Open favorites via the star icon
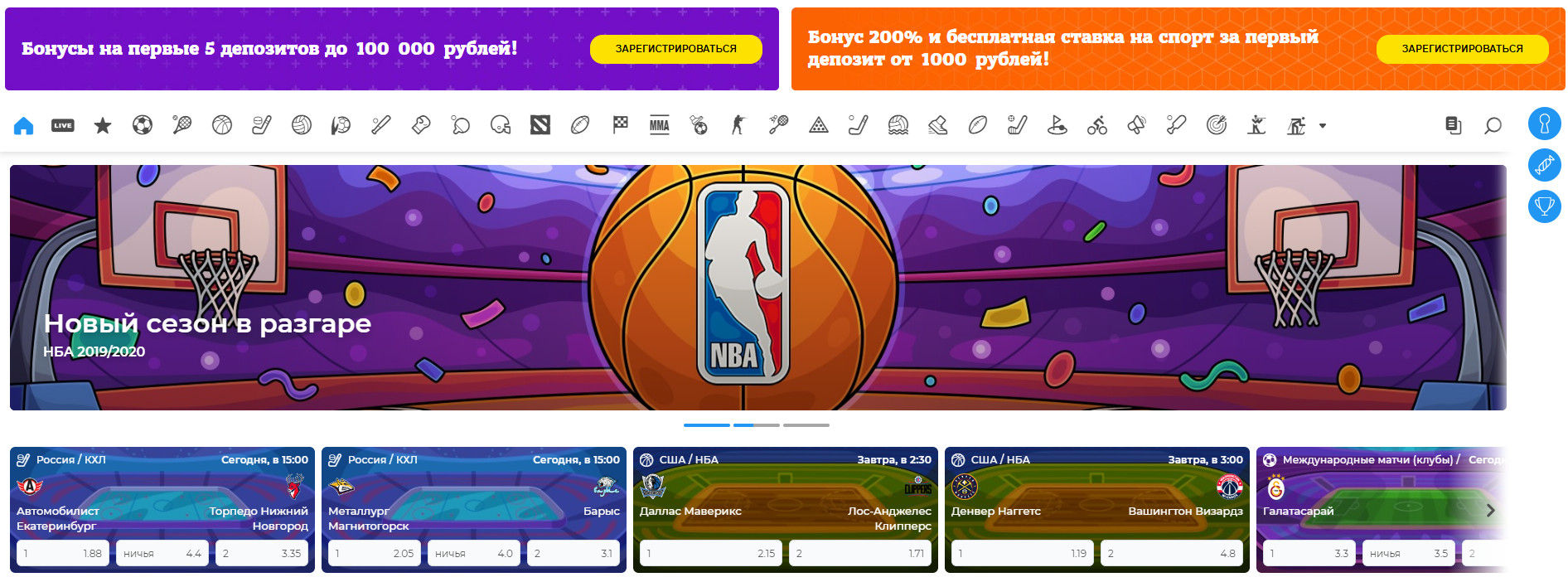Viewport: 1568px width, 582px height. [103, 125]
